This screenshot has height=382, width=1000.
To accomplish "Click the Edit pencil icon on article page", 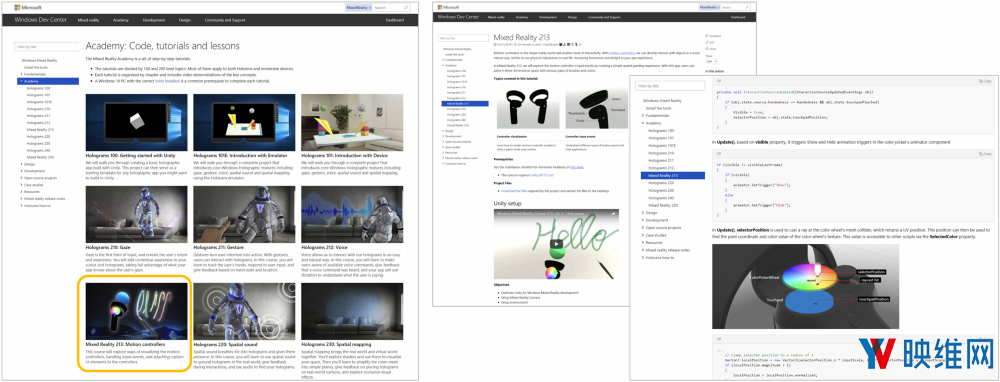I will [706, 42].
